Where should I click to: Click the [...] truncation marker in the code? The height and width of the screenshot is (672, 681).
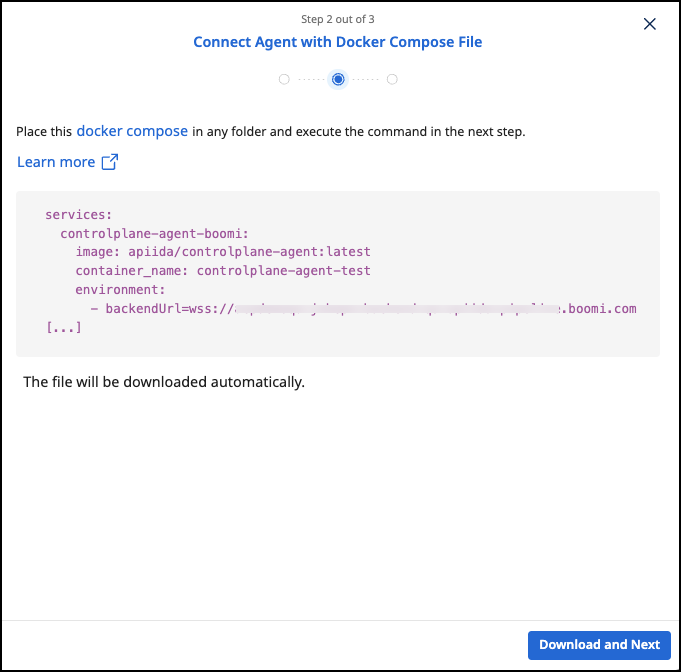pyautogui.click(x=63, y=327)
